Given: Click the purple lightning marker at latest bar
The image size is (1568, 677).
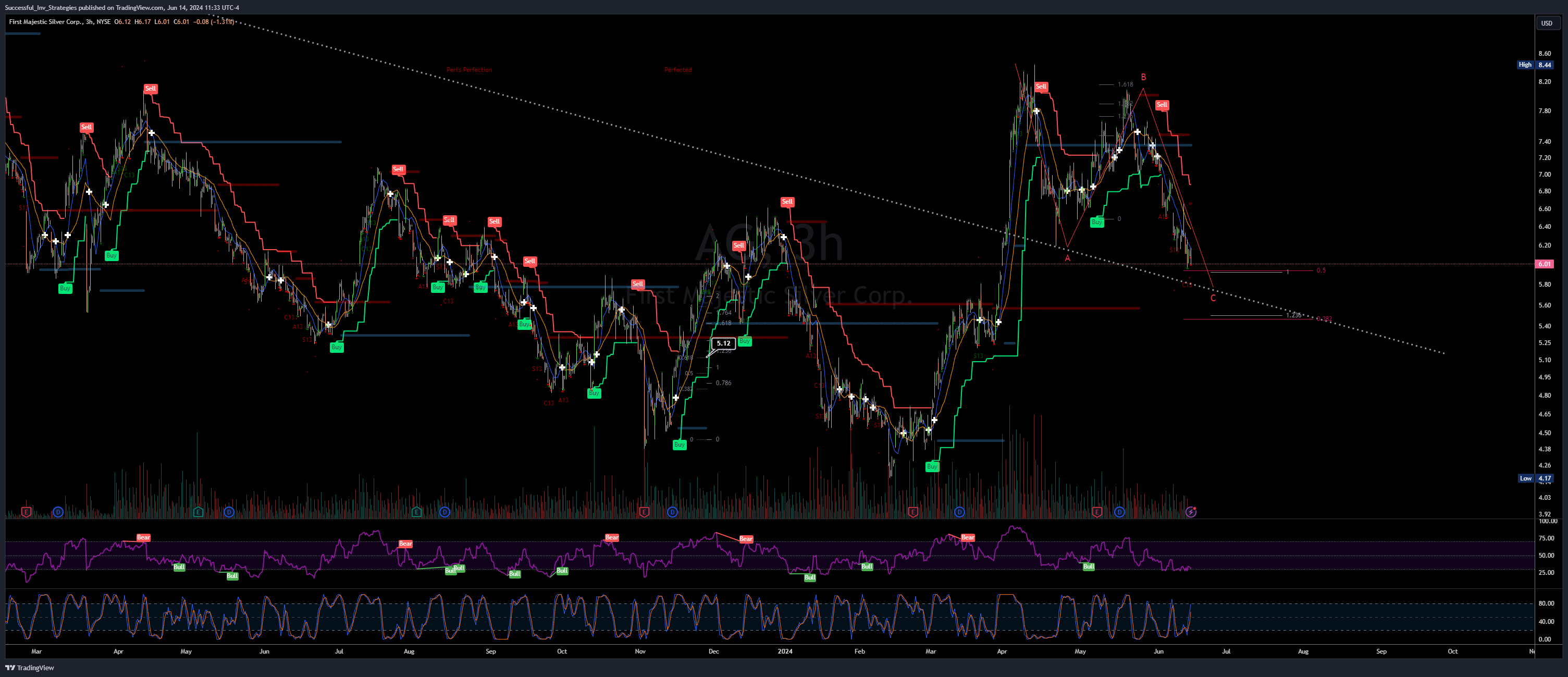Looking at the screenshot, I should click(1191, 512).
